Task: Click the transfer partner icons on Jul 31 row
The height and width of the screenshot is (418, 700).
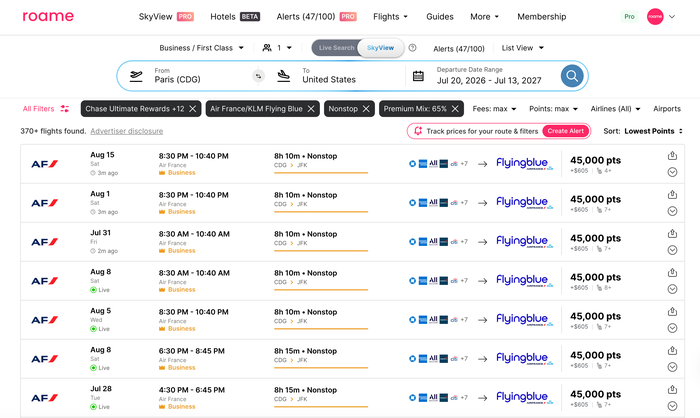Action: pyautogui.click(x=438, y=242)
